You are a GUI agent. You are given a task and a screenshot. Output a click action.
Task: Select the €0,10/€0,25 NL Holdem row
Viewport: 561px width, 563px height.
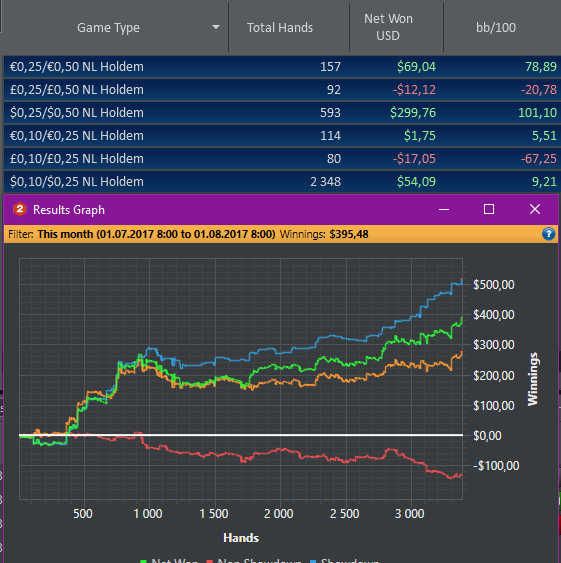[x=282, y=136]
